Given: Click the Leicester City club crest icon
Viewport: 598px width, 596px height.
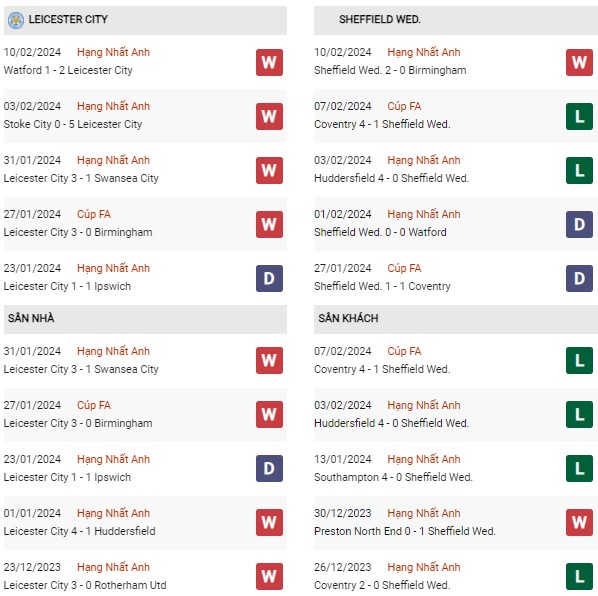Looking at the screenshot, I should point(16,20).
